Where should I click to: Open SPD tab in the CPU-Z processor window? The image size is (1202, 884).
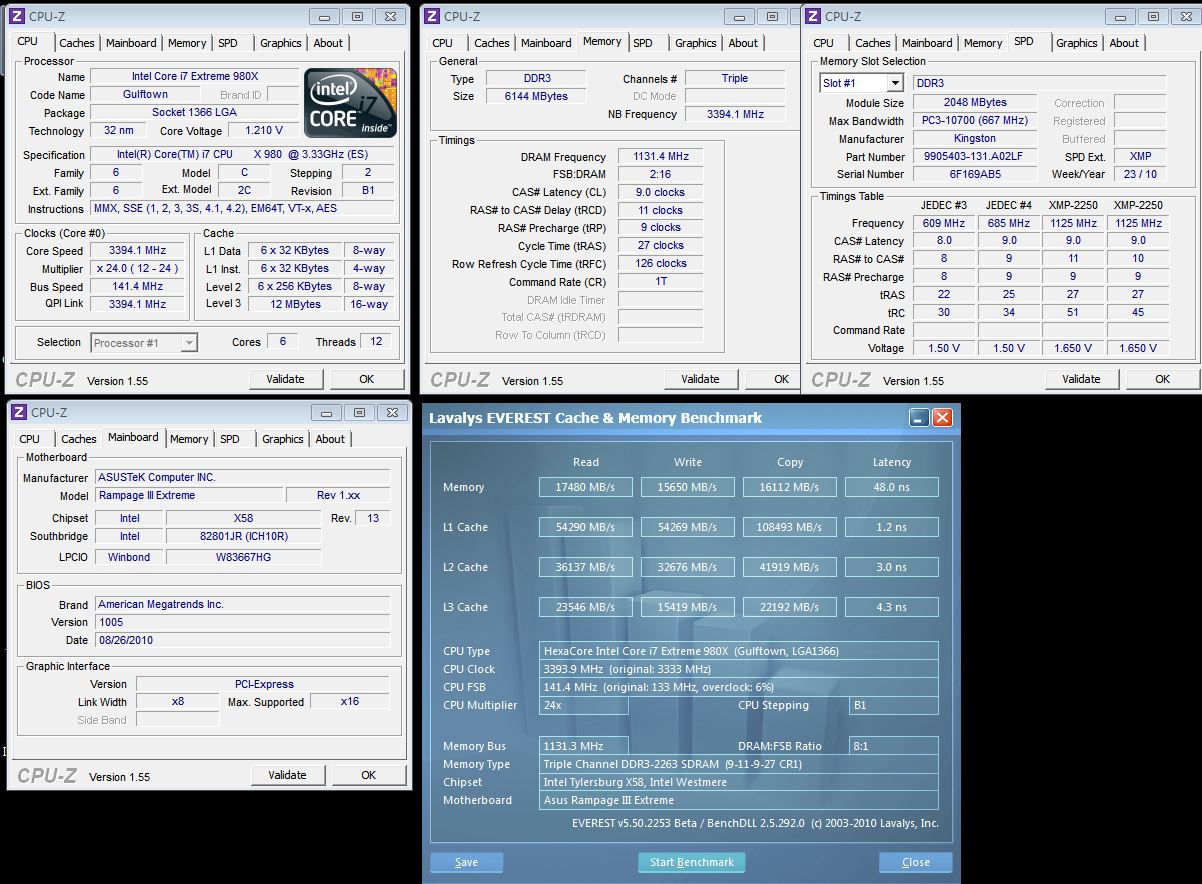point(228,43)
